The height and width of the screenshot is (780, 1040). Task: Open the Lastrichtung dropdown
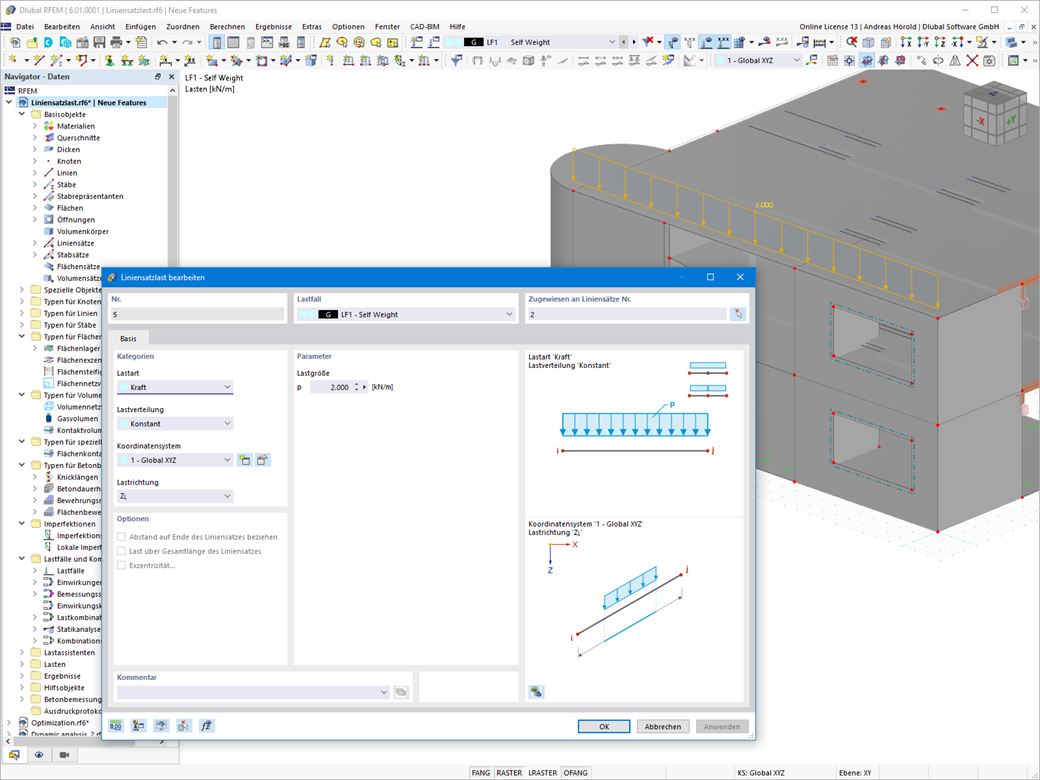[x=175, y=496]
